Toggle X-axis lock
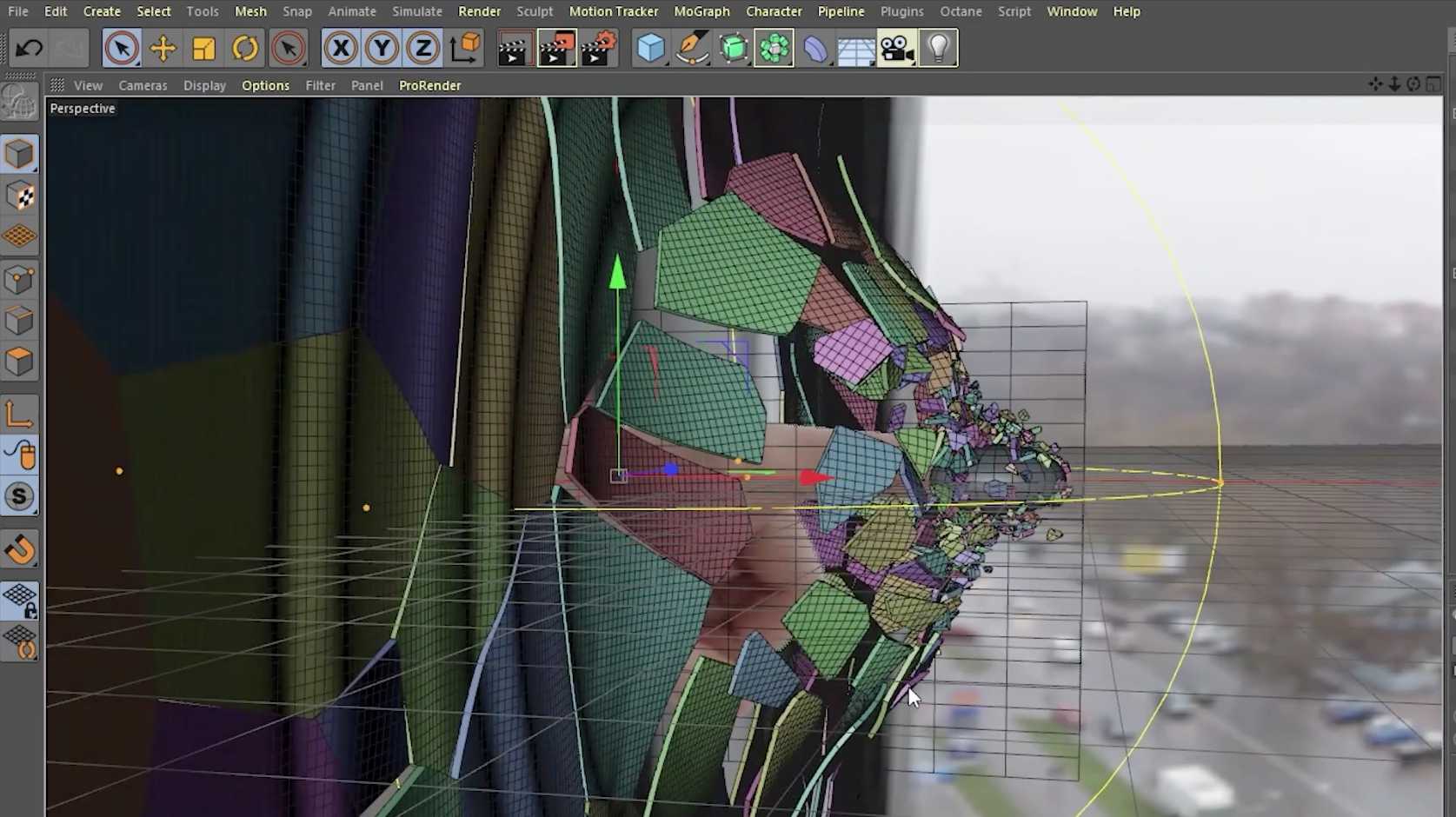Viewport: 1456px width, 817px height. [x=341, y=49]
